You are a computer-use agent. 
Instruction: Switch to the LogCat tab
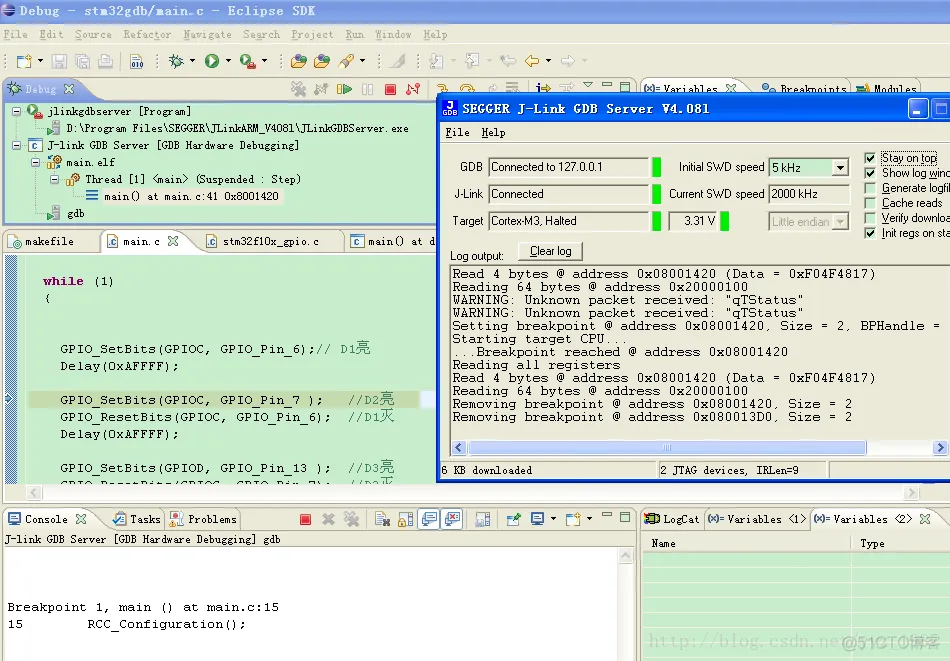672,519
